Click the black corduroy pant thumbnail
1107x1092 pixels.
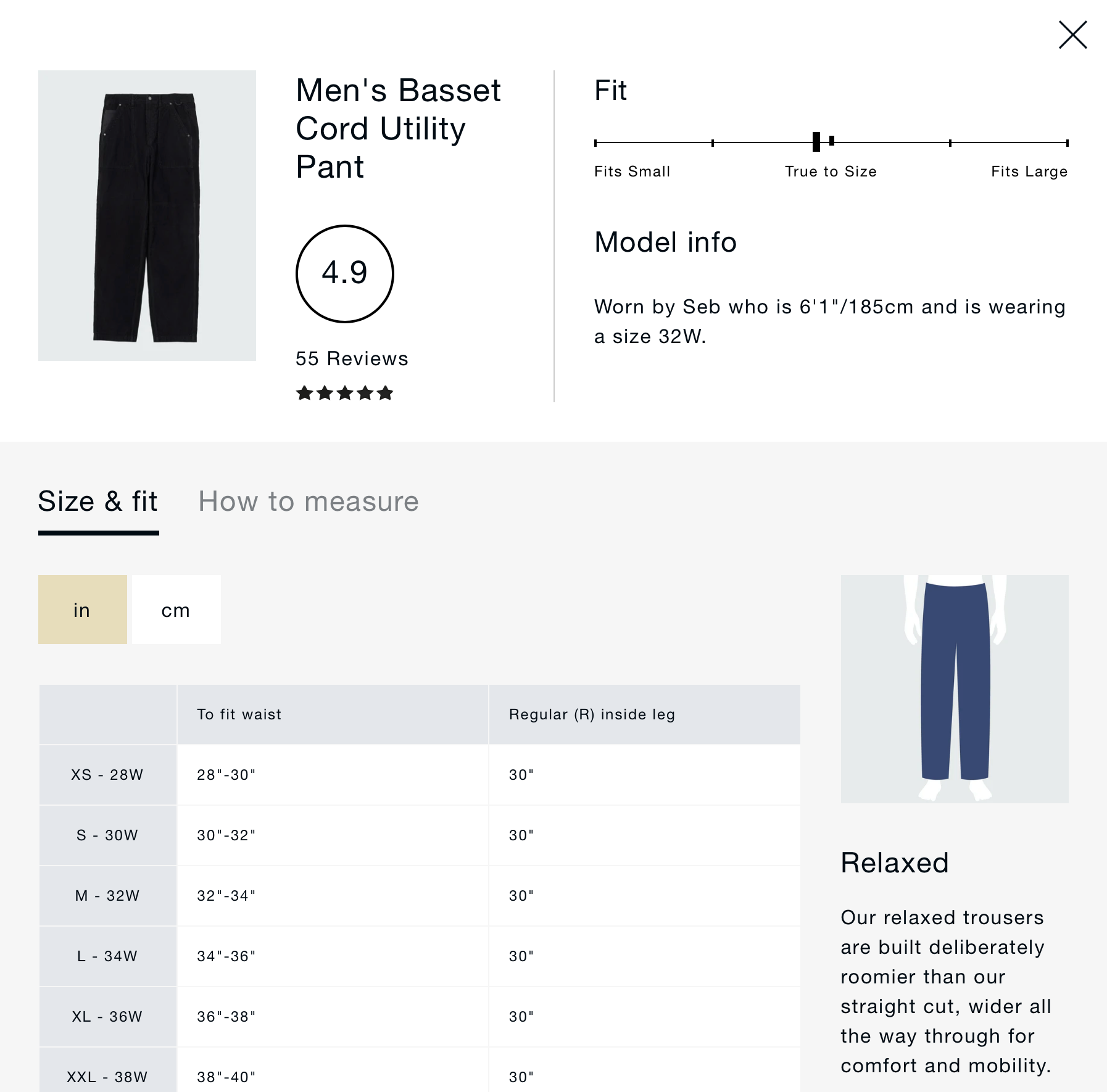(x=147, y=215)
